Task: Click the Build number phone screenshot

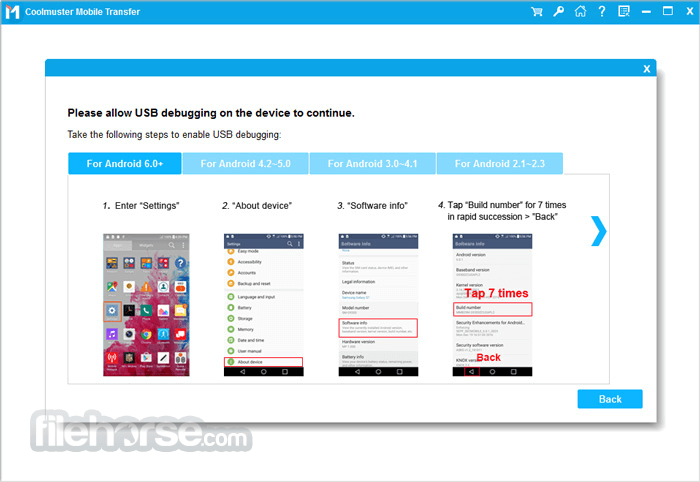Action: 492,305
